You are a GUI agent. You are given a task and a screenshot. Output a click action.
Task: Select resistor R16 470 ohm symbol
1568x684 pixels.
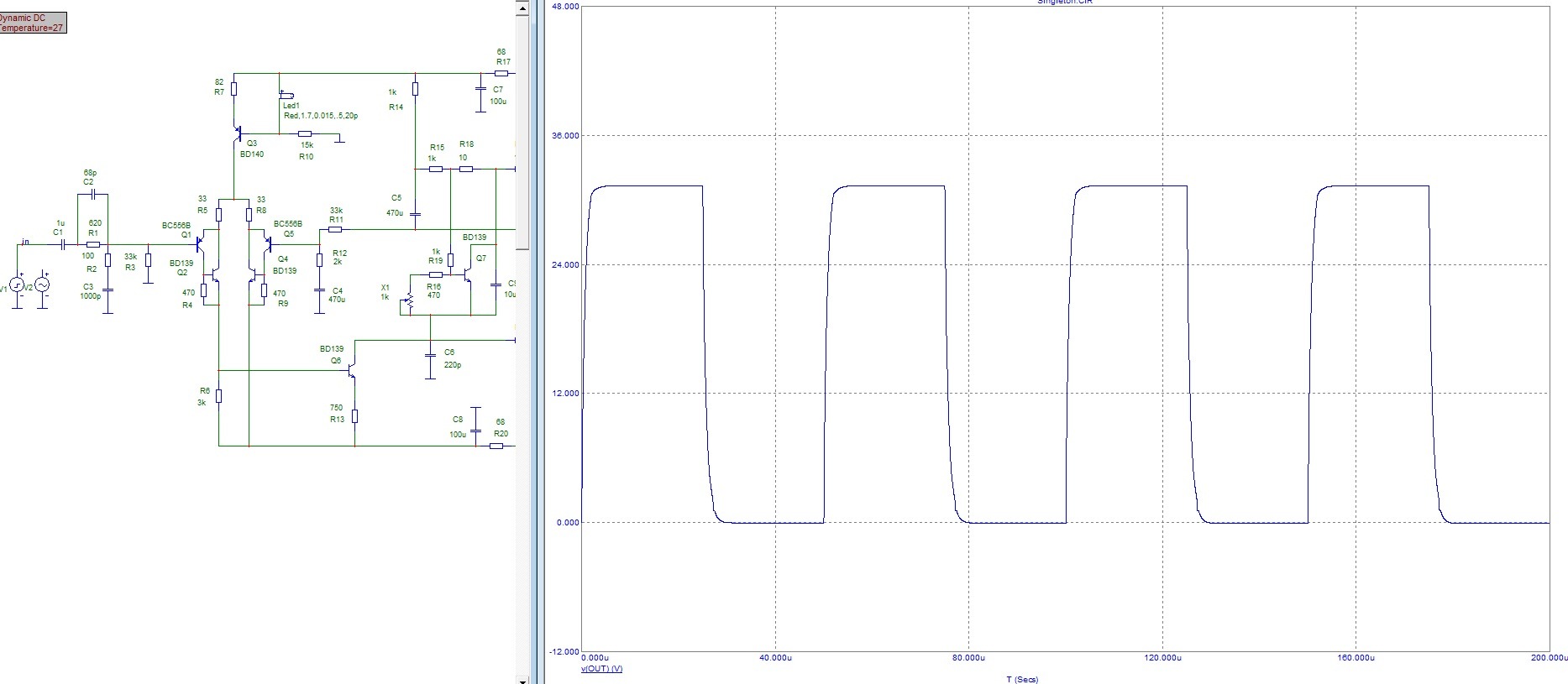(436, 274)
